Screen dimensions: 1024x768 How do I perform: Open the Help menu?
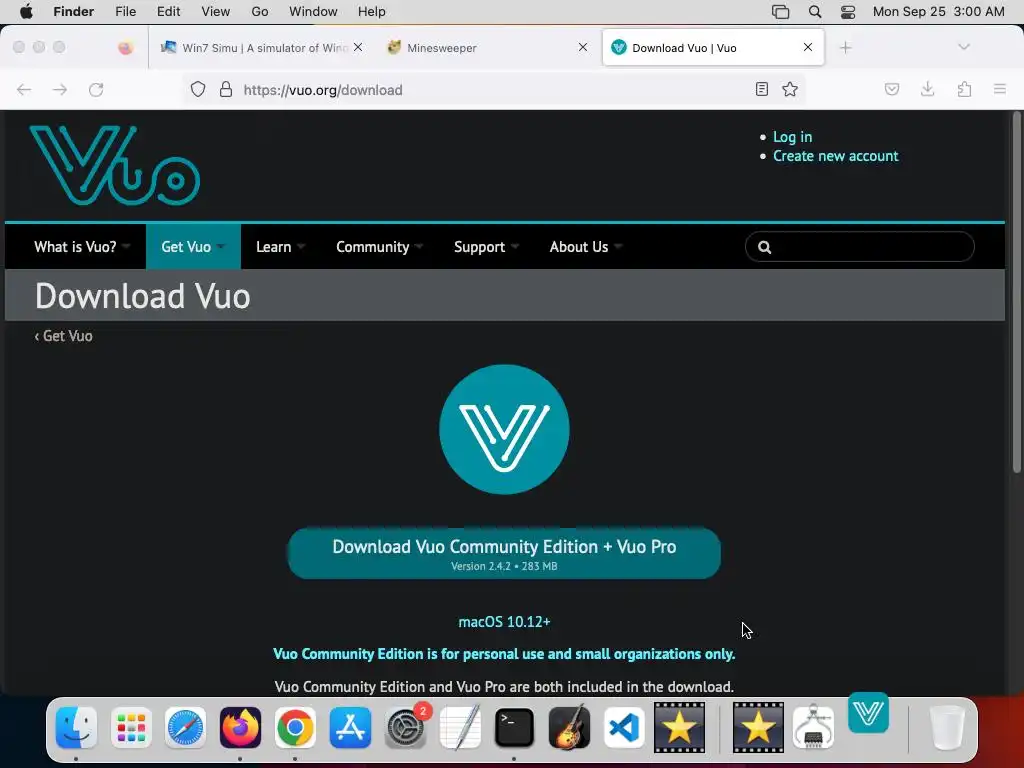tap(372, 12)
